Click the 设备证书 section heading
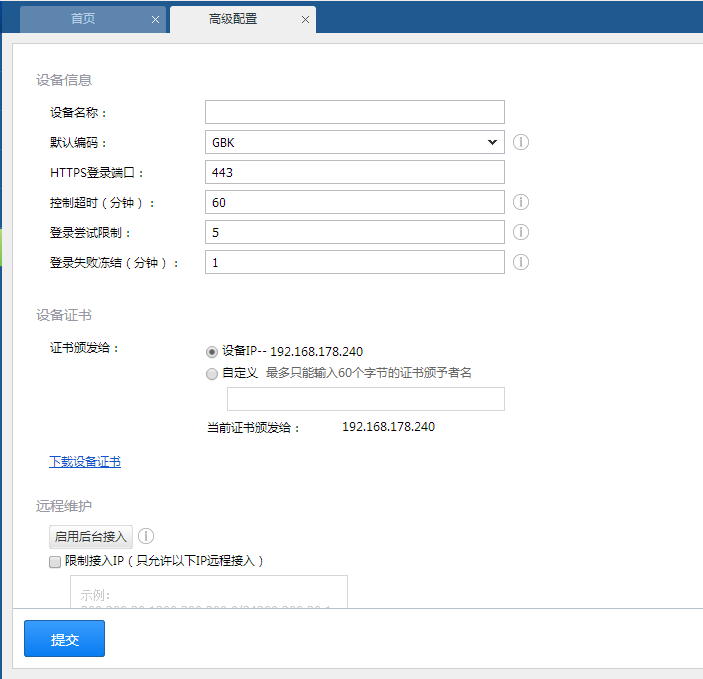 [x=64, y=315]
